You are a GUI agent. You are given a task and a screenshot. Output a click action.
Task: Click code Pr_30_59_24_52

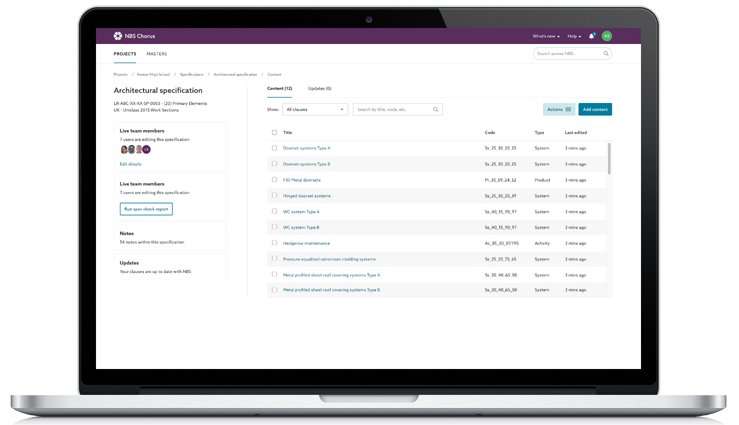coord(500,180)
